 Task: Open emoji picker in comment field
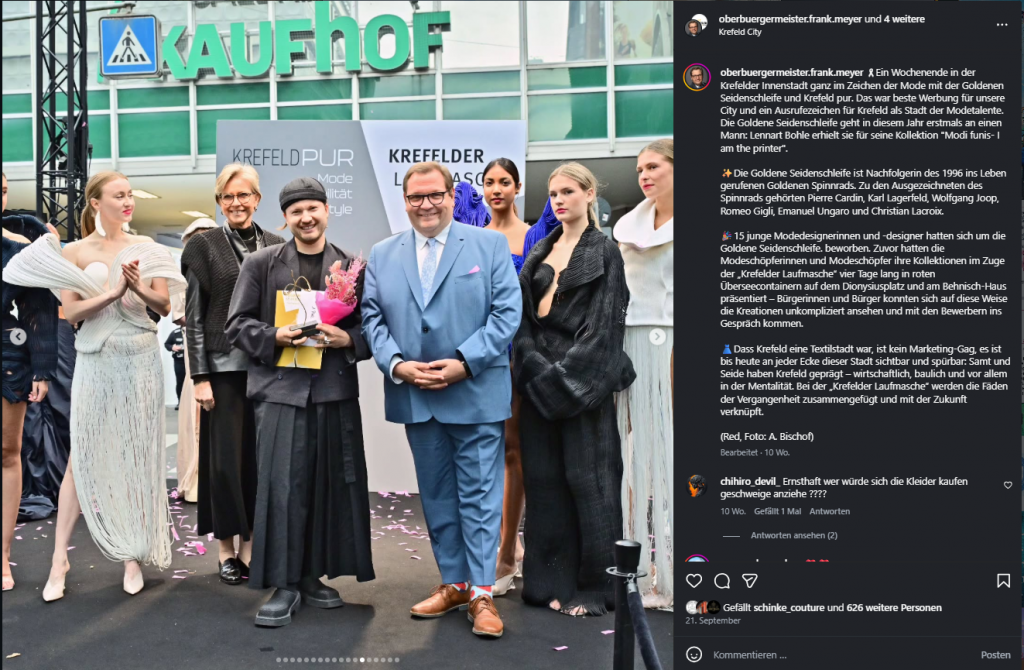(694, 654)
